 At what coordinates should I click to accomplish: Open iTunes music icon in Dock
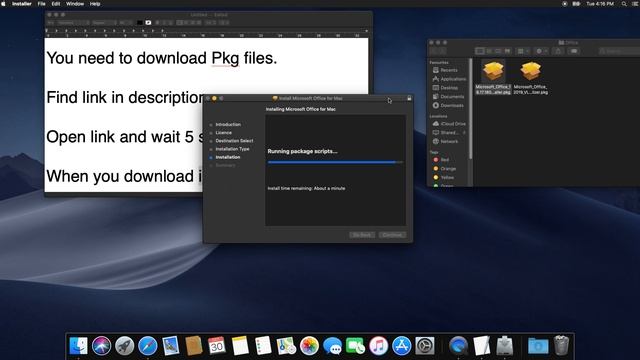[379, 346]
